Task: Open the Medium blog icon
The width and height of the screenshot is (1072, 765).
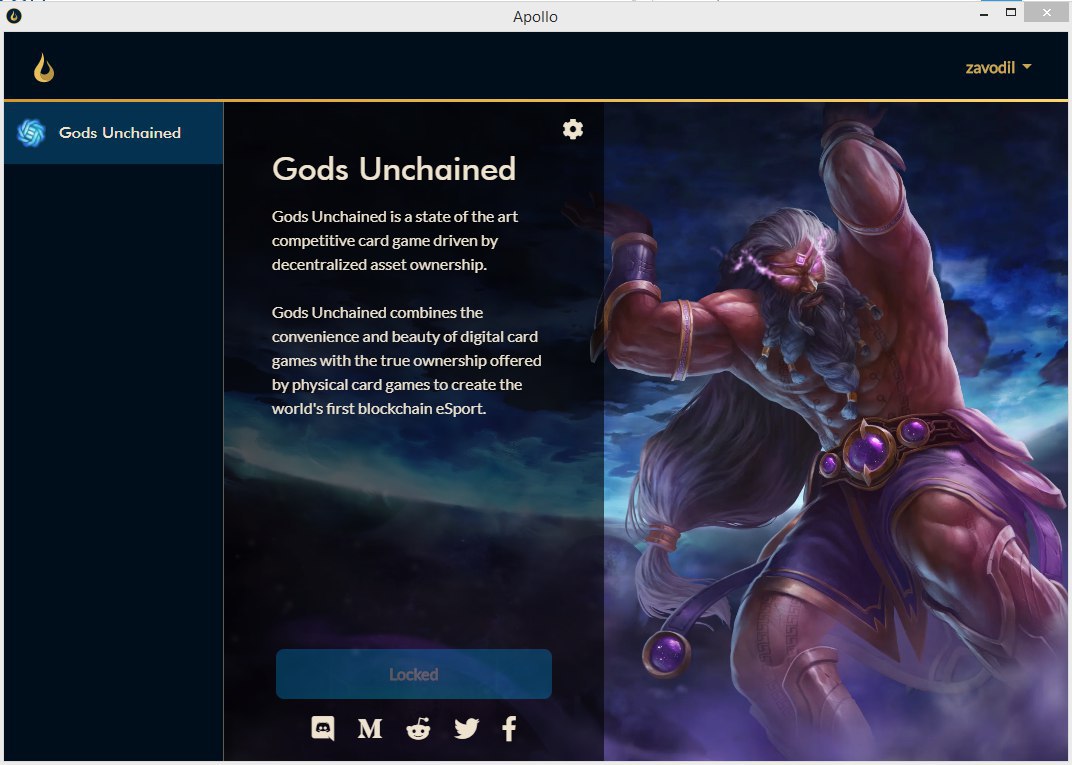Action: 370,729
